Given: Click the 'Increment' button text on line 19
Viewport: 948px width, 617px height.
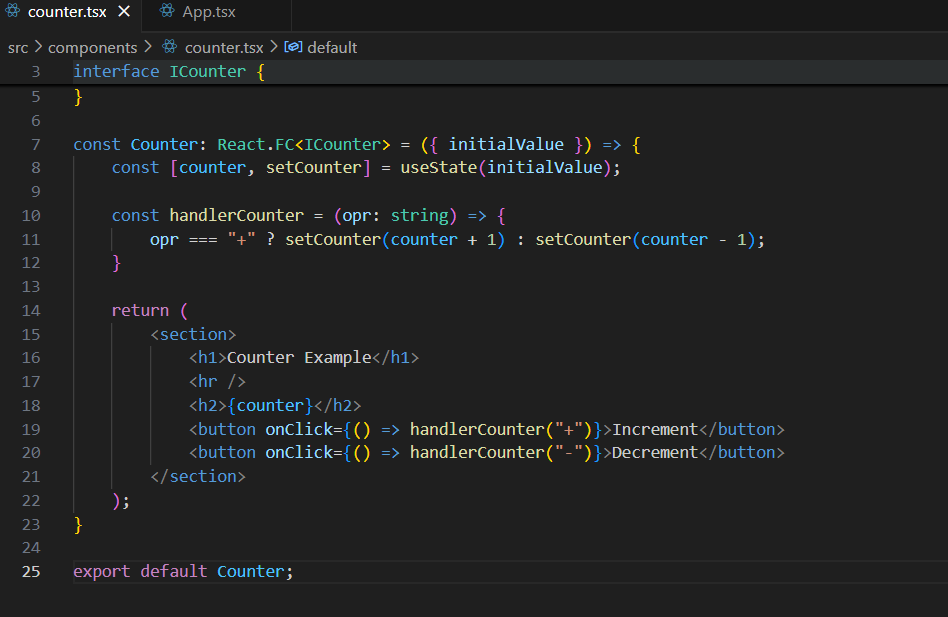Looking at the screenshot, I should click(655, 430).
